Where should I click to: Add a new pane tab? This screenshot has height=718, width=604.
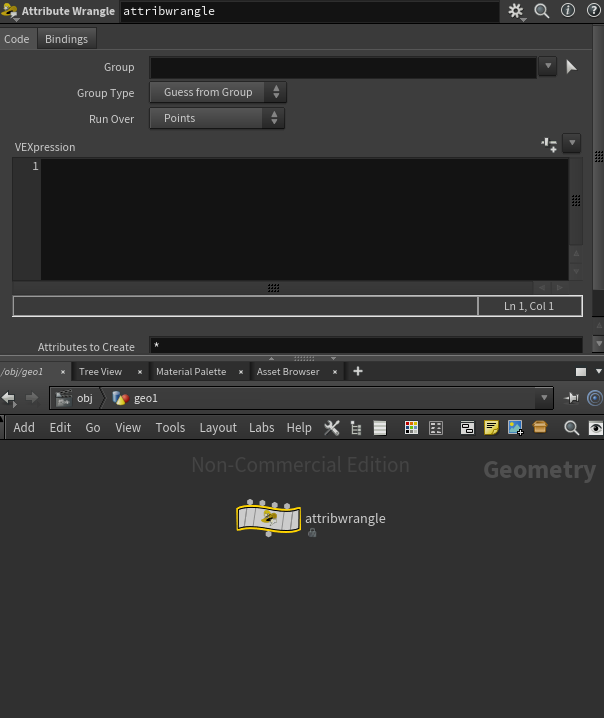358,371
